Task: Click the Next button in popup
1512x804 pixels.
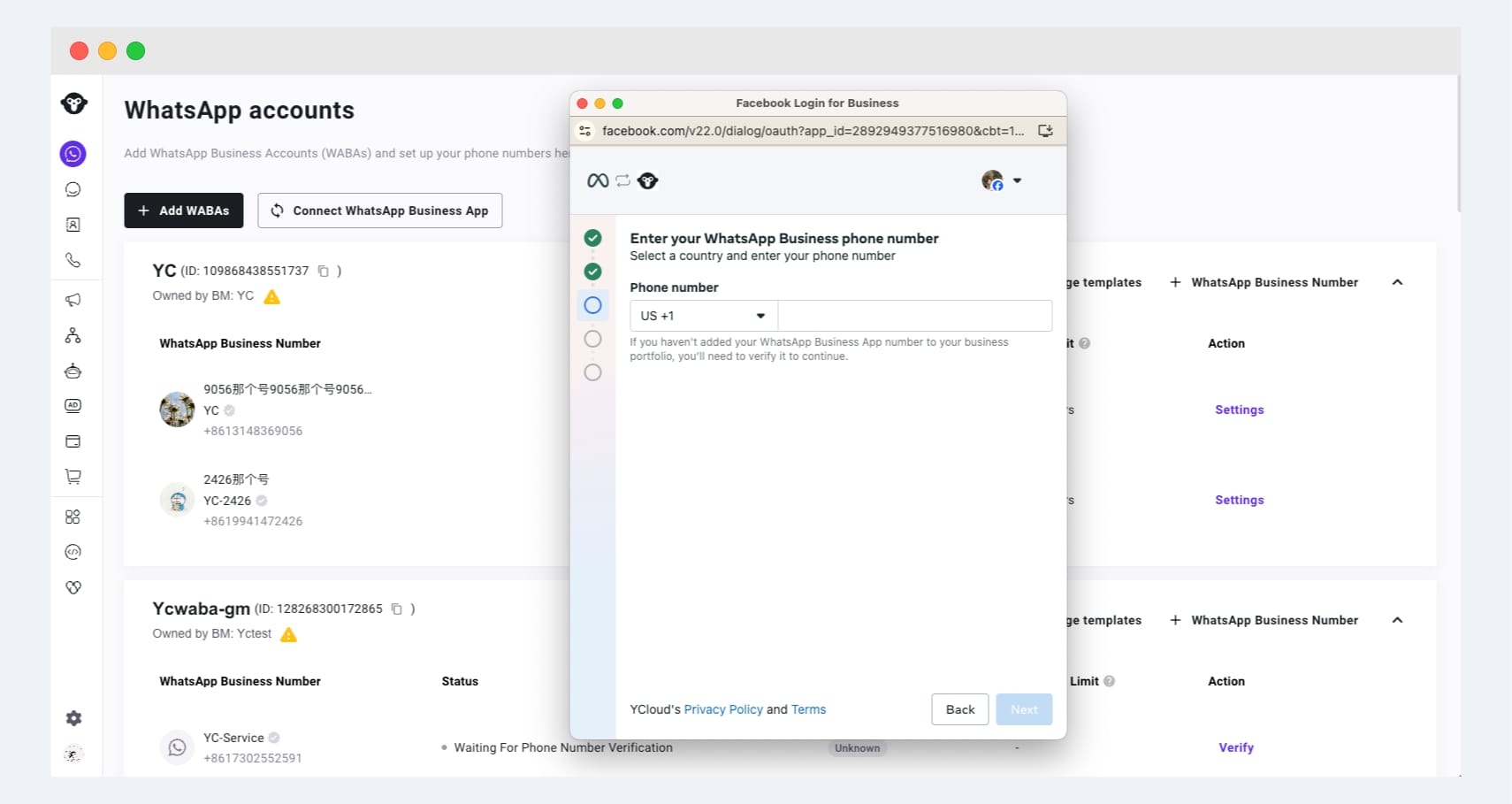Action: click(1024, 709)
